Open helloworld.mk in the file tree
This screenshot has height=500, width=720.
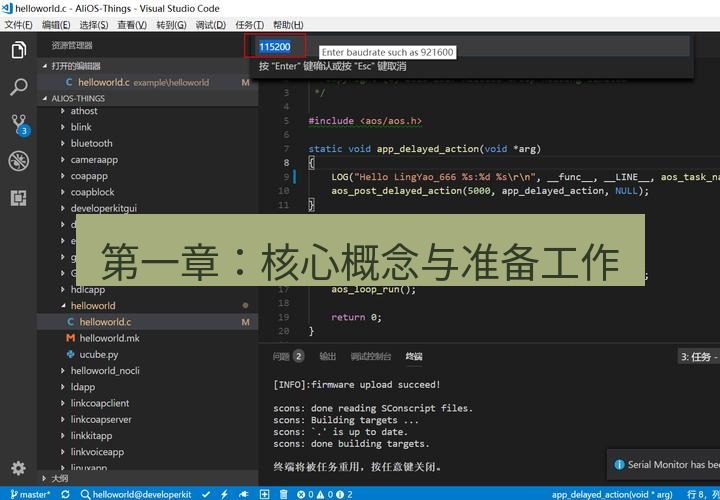point(109,338)
